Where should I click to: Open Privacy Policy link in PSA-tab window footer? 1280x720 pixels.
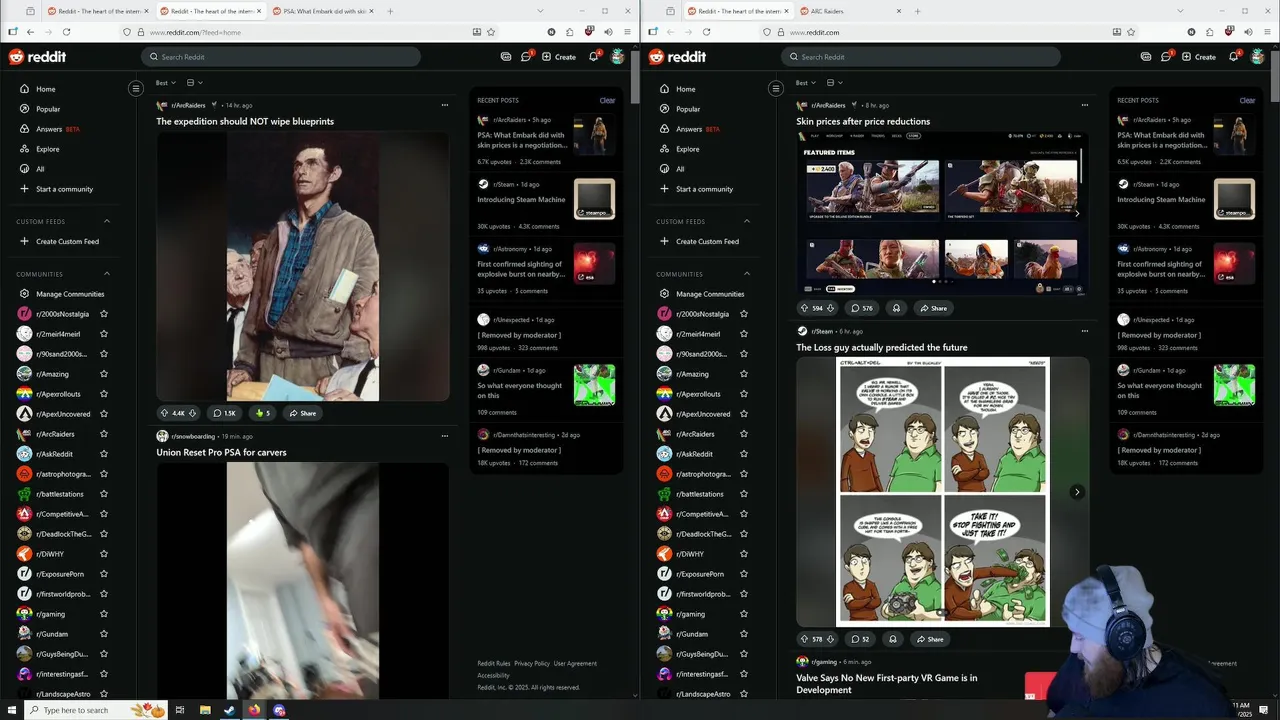pyautogui.click(x=532, y=663)
